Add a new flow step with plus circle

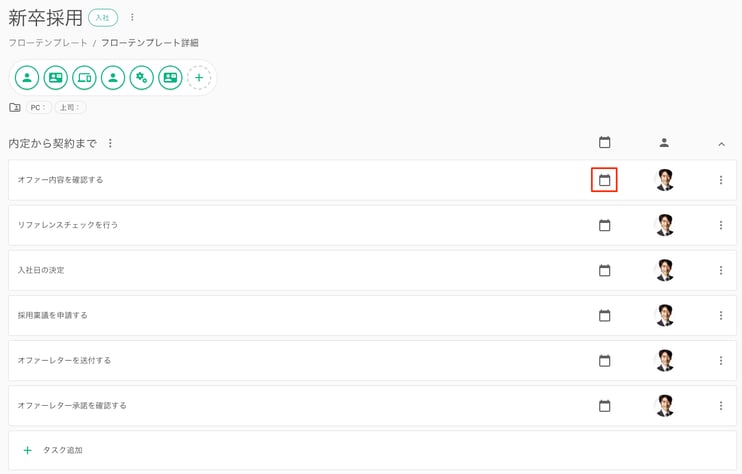(199, 78)
